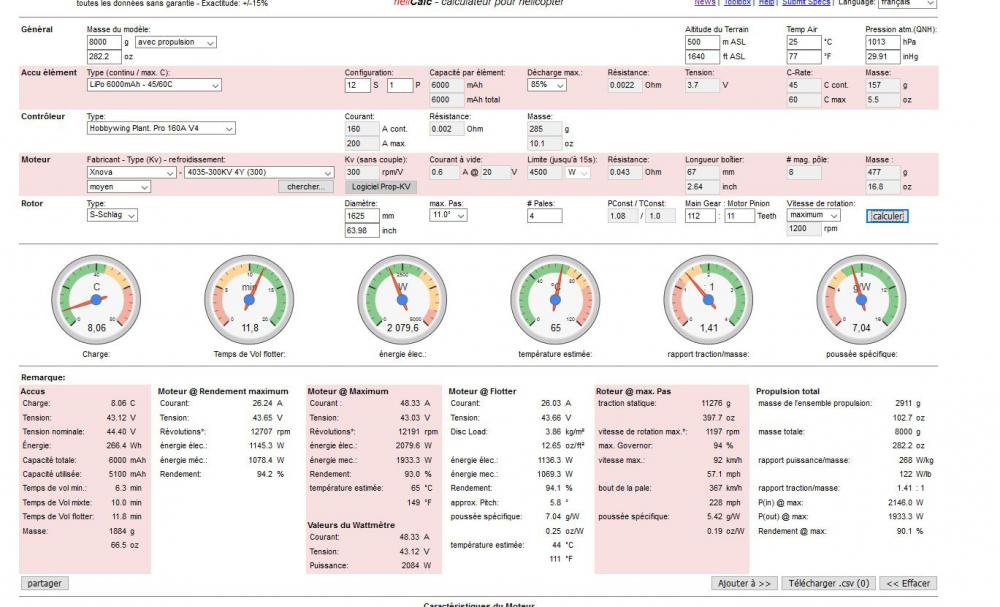
Task: Edit the Pression atm. inHg field
Action: tap(883, 56)
